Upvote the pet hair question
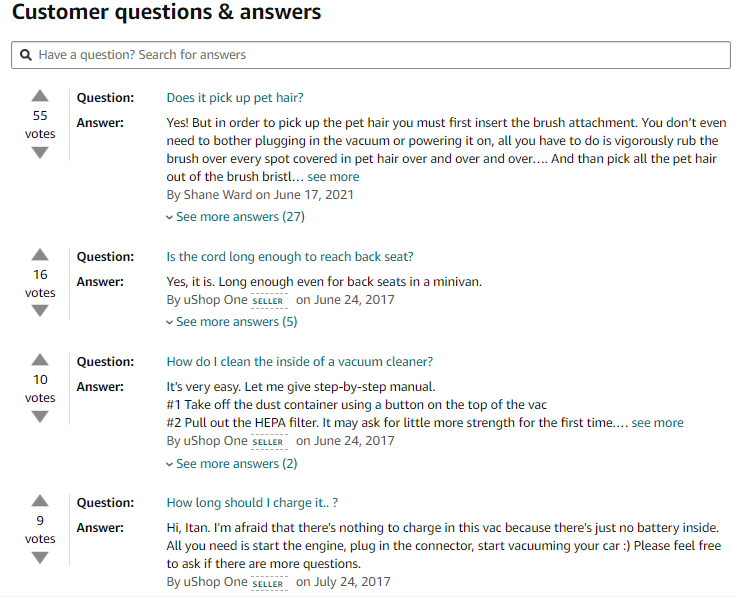736x597 pixels. coord(40,96)
